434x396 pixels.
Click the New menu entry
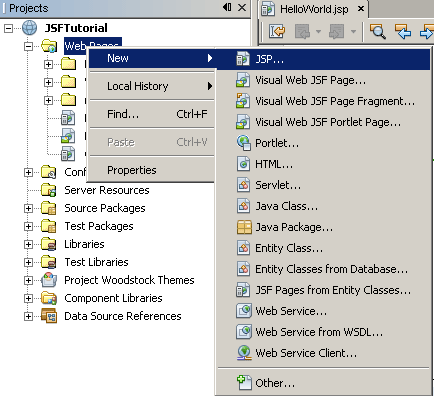pos(152,58)
